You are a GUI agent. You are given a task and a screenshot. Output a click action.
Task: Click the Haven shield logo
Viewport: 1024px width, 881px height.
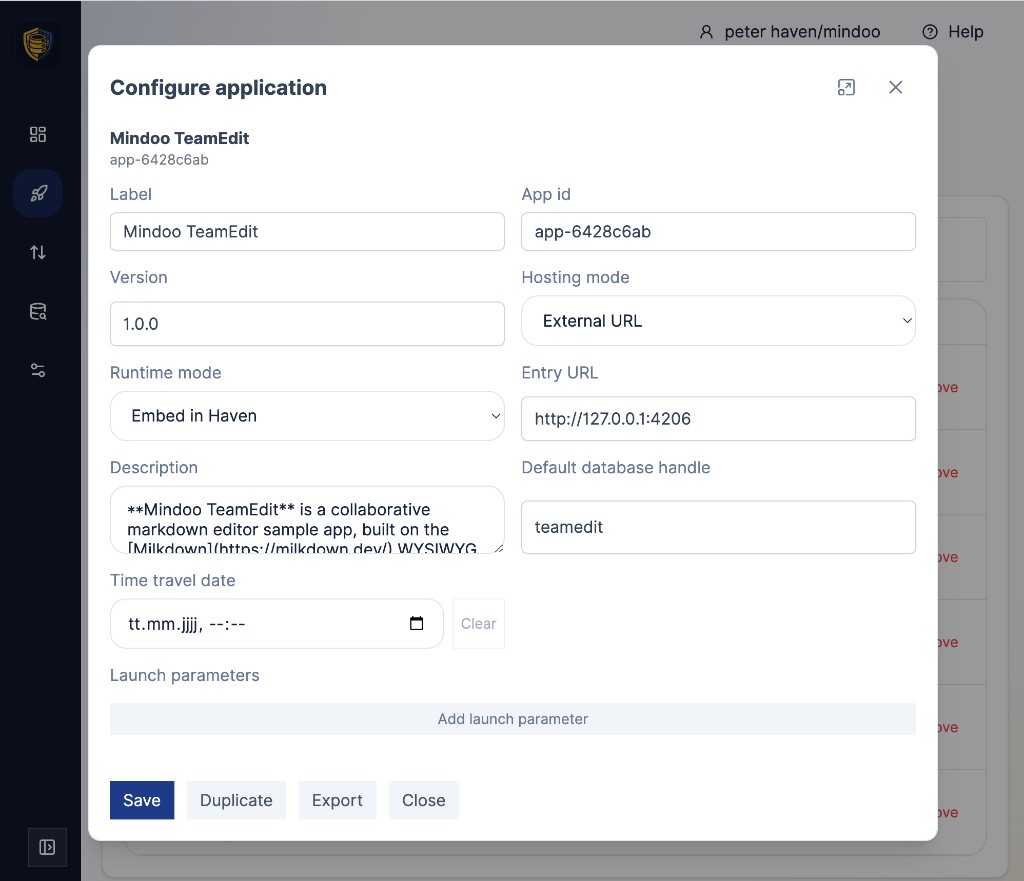coord(38,44)
